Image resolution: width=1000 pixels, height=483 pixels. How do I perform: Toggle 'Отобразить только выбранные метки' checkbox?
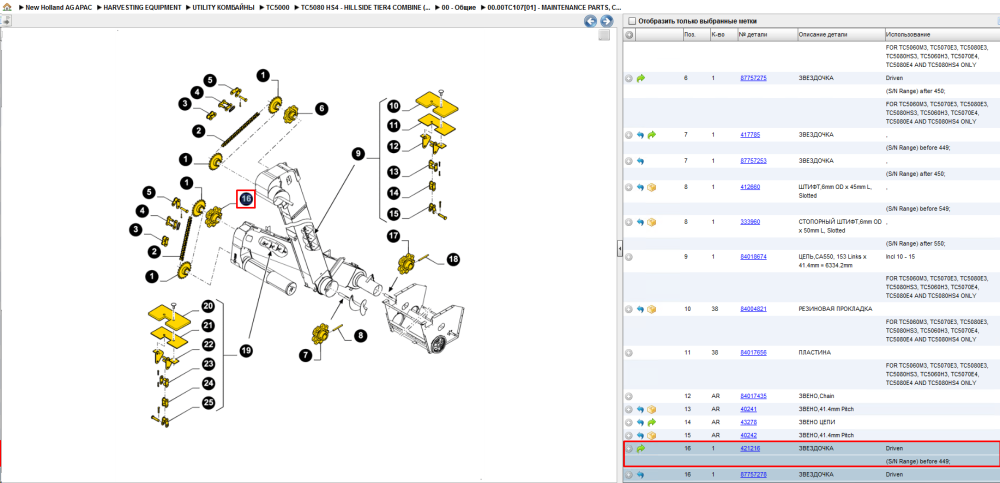(632, 21)
